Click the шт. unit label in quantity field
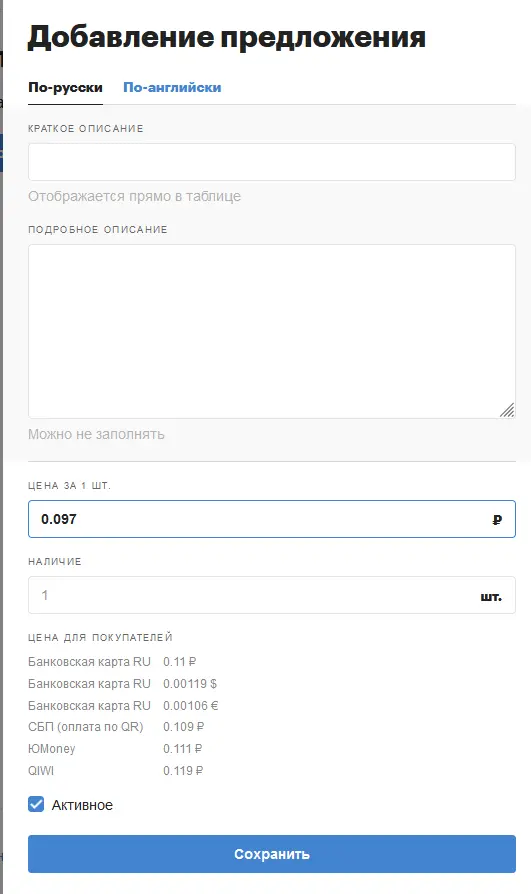This screenshot has height=894, width=531. point(491,597)
